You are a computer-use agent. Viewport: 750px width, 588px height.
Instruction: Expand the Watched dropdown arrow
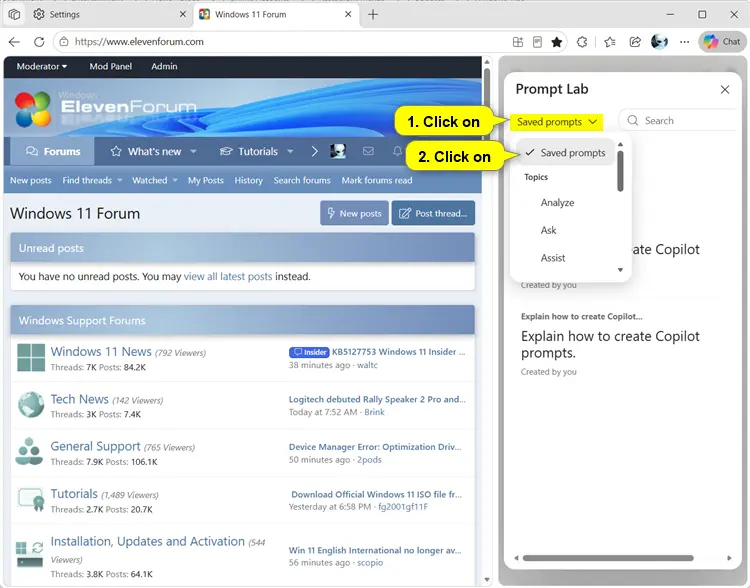point(175,180)
